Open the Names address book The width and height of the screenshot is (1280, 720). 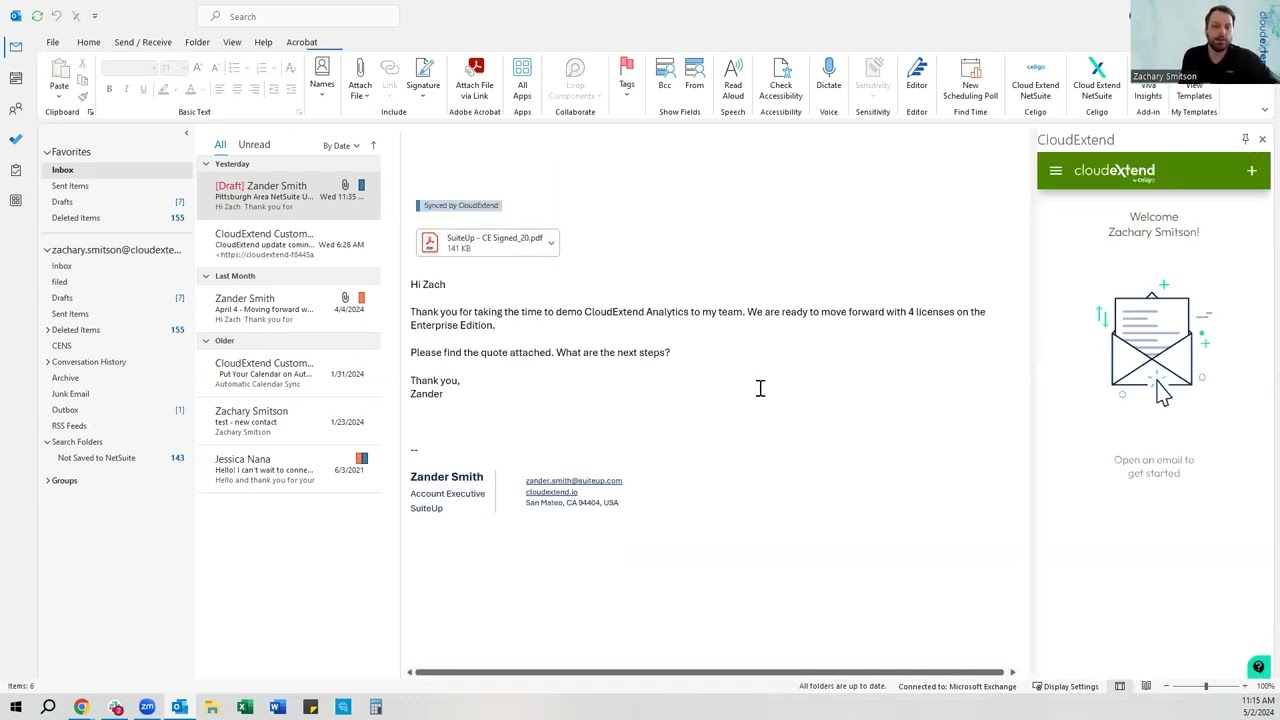pyautogui.click(x=322, y=75)
